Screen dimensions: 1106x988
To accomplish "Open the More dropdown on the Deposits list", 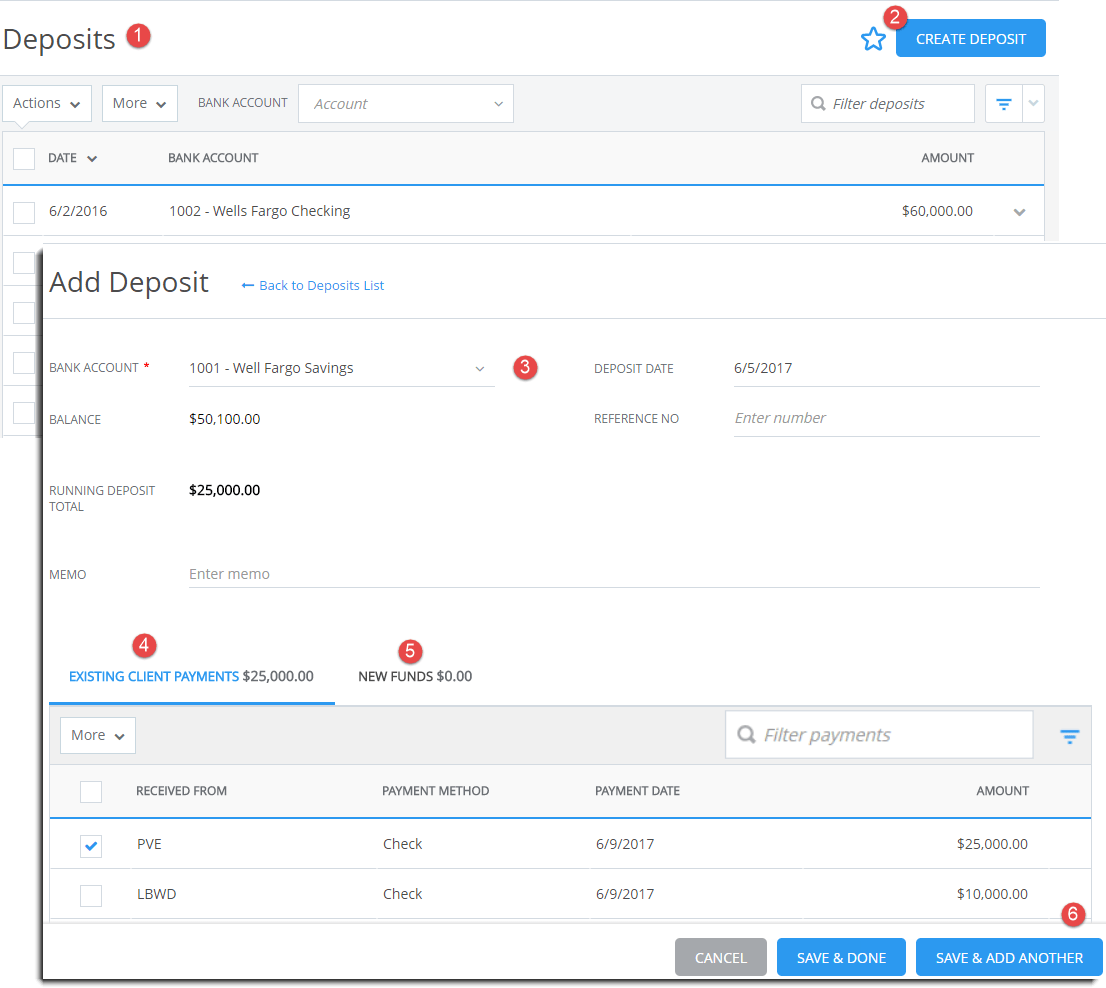I will [139, 103].
